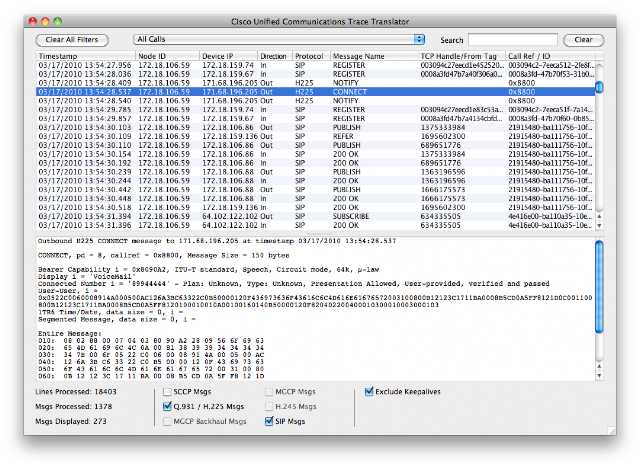The height and width of the screenshot is (468, 640).
Task: Click the 'Entire Message:' line in detail pane
Action: click(x=68, y=333)
